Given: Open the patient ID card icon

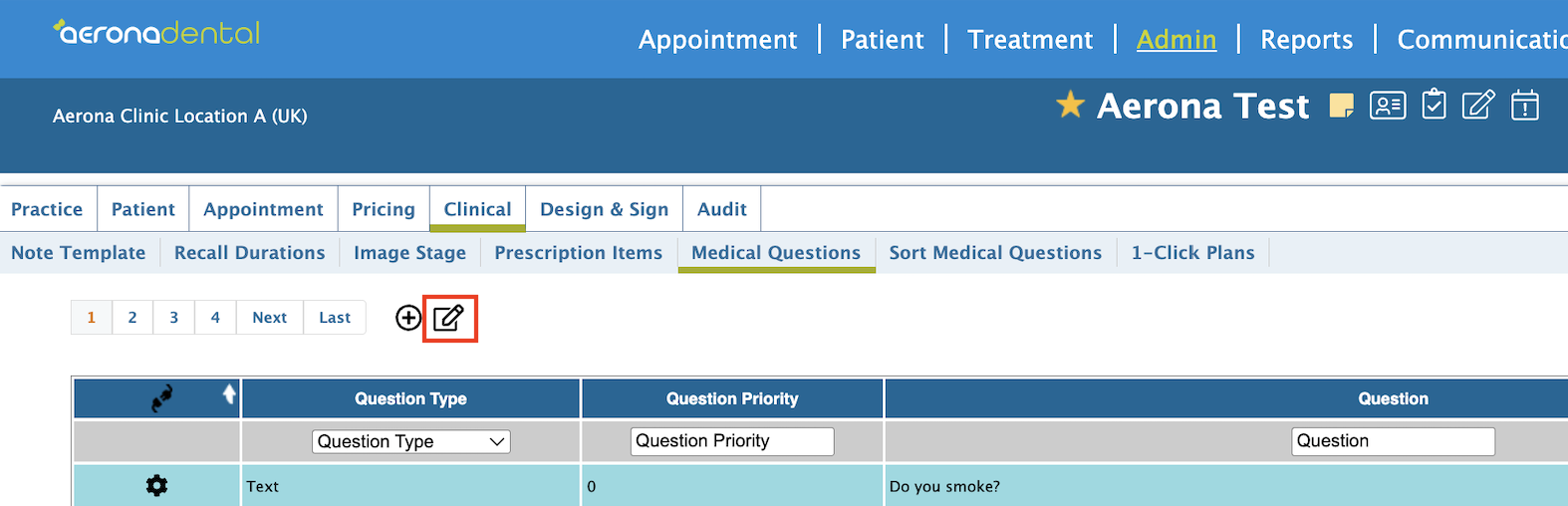Looking at the screenshot, I should [1388, 105].
